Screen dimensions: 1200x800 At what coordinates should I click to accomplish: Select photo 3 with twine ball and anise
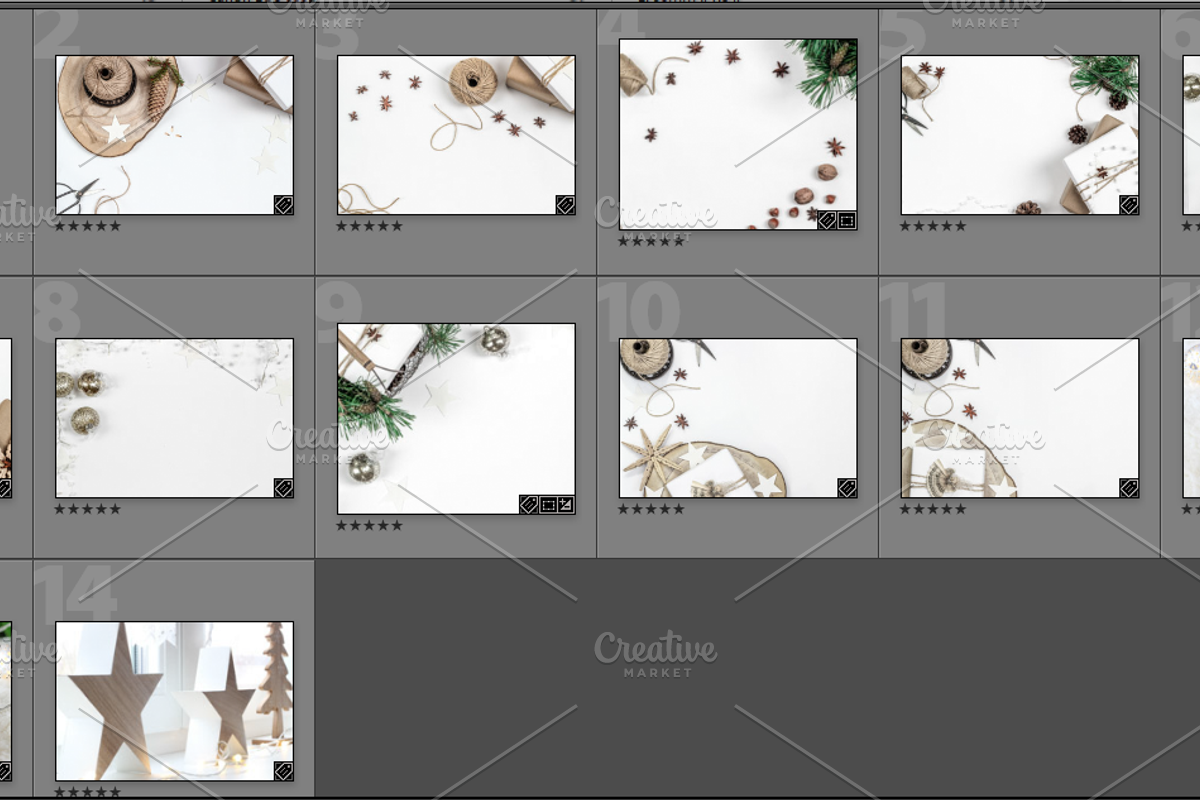click(x=456, y=135)
